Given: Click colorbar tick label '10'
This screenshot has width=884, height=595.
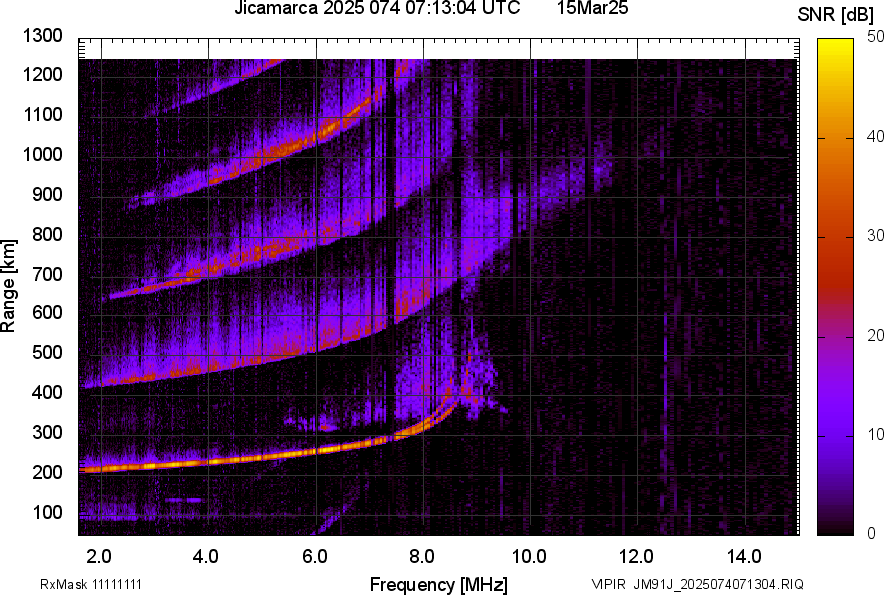Looking at the screenshot, I should point(876,434).
